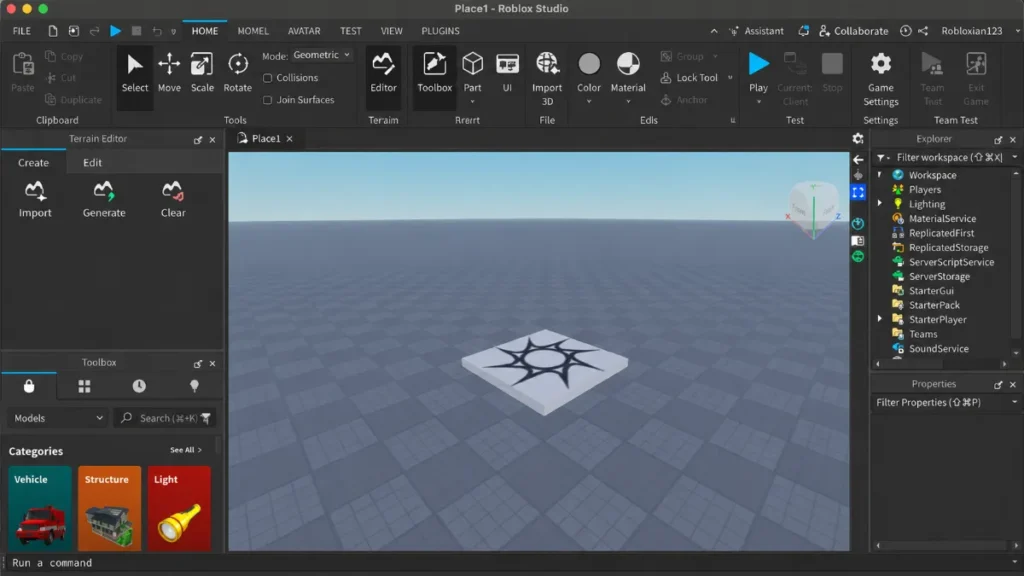Select the Scale tool
Screen dimensions: 1024x576
coord(202,73)
